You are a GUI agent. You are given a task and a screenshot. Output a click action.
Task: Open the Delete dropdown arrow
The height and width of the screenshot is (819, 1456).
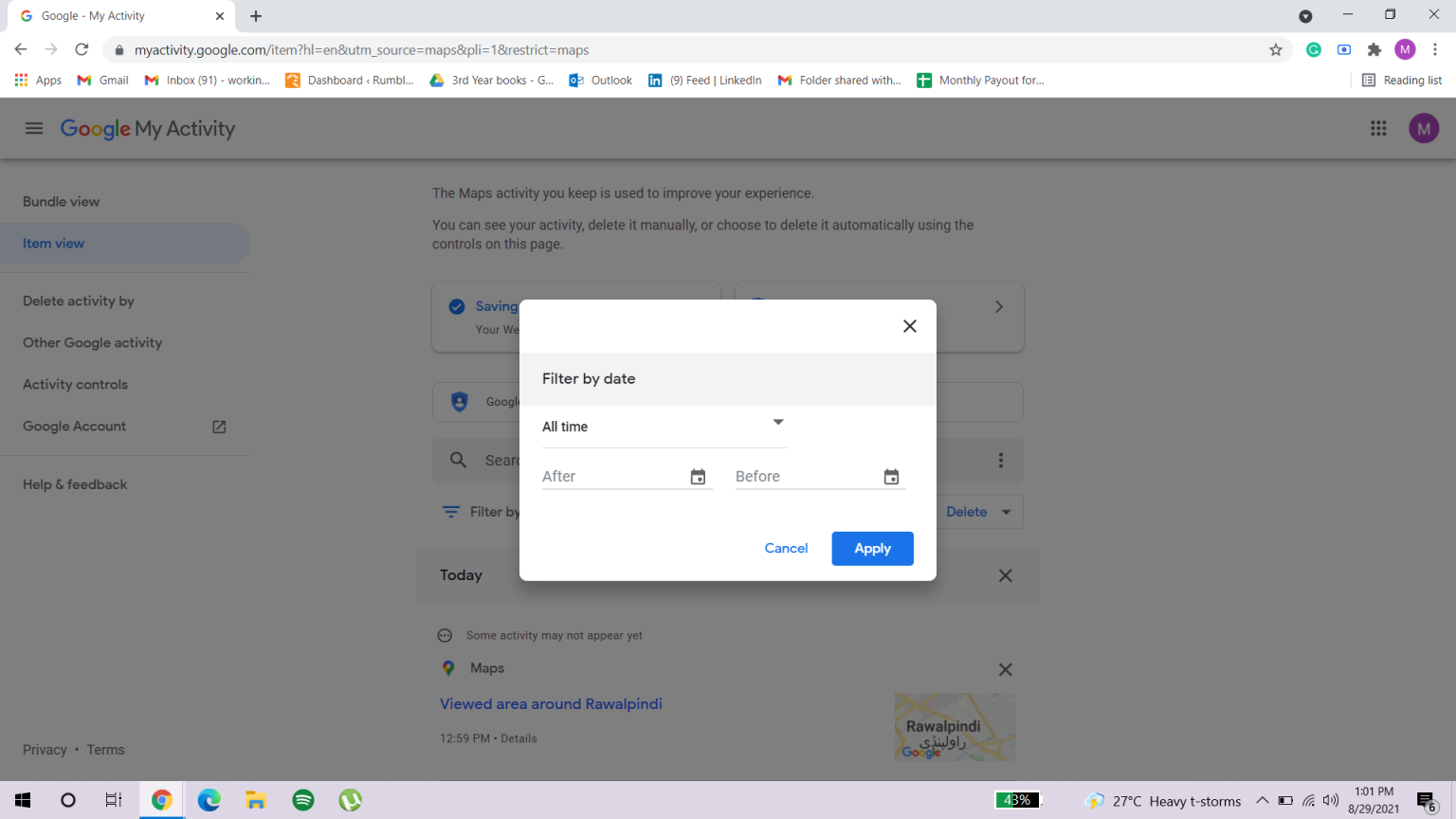pos(1007,511)
